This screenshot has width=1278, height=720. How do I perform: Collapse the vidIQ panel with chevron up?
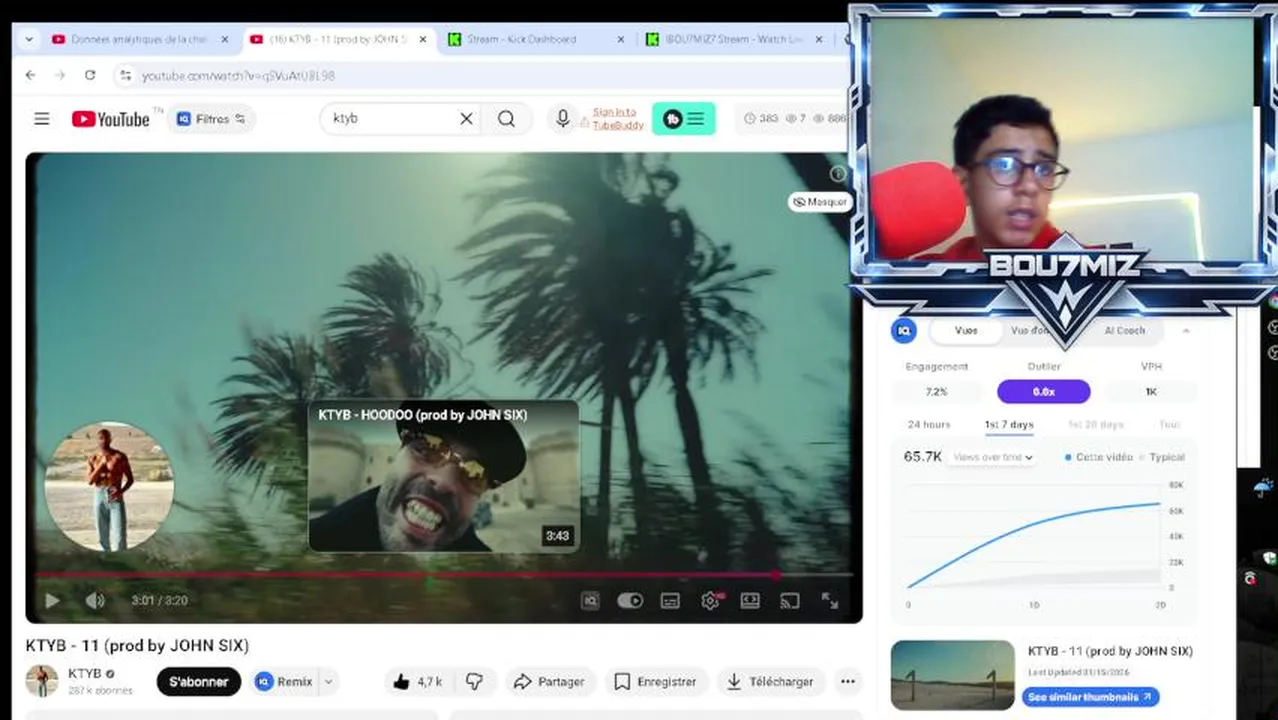click(1186, 331)
